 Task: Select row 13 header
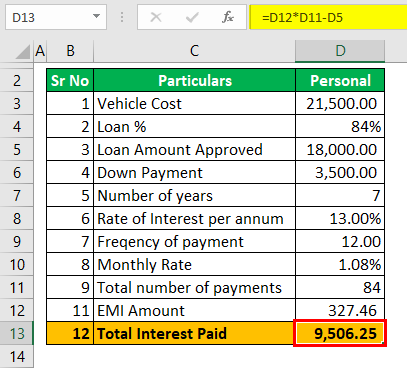pyautogui.click(x=17, y=334)
